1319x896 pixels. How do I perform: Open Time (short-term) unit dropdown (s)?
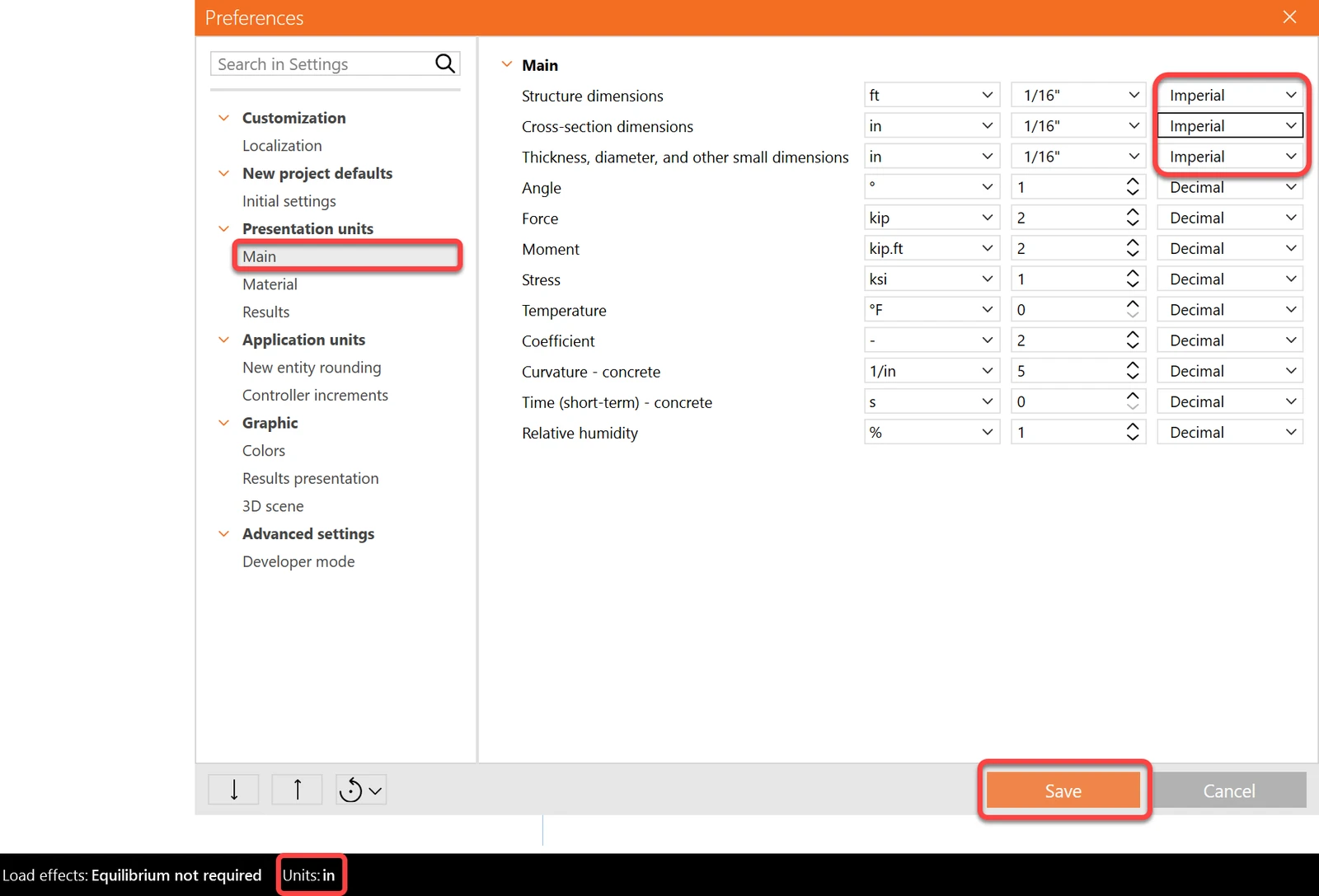[x=932, y=401]
